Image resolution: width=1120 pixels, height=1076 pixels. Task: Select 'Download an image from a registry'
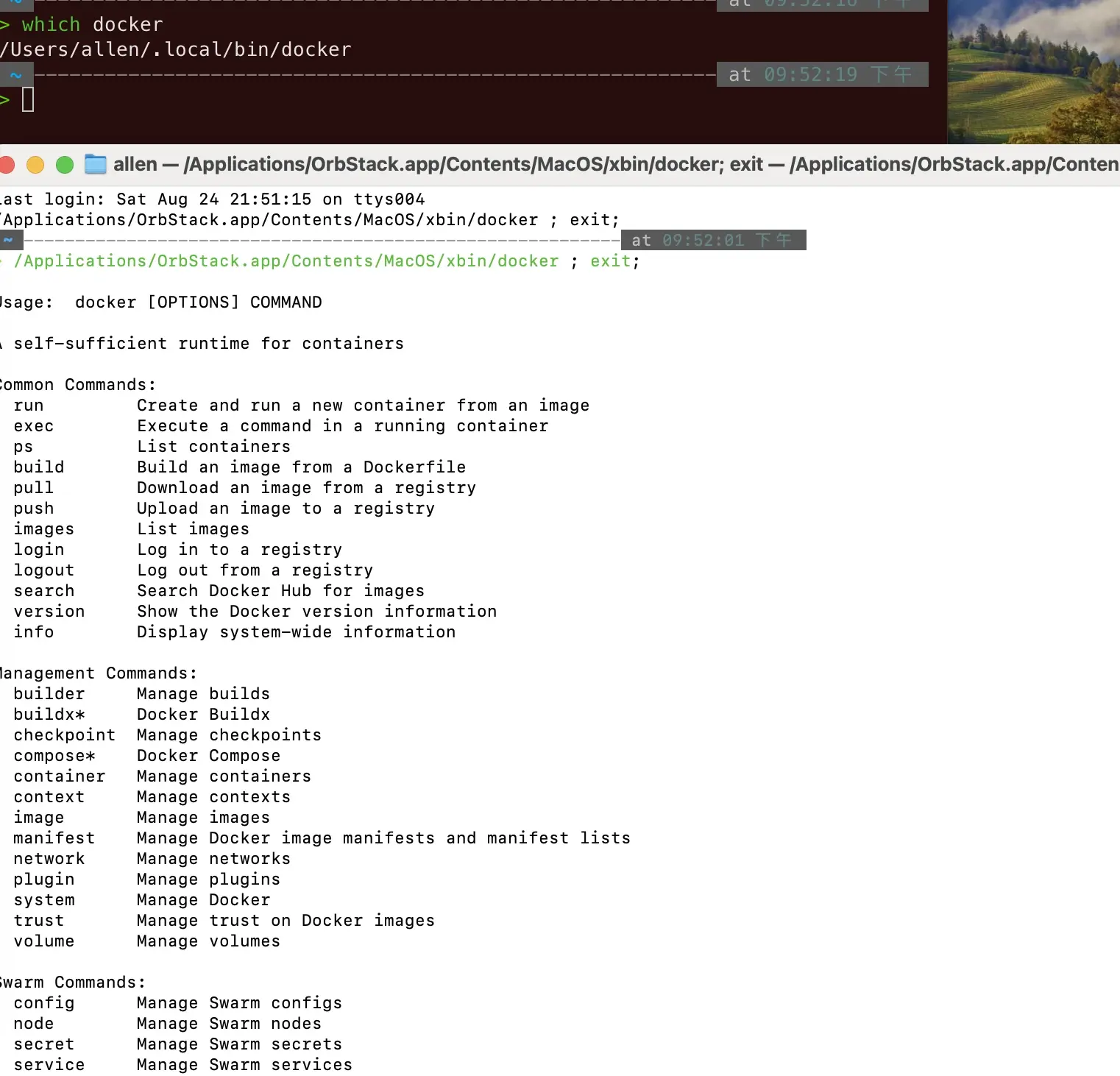307,488
